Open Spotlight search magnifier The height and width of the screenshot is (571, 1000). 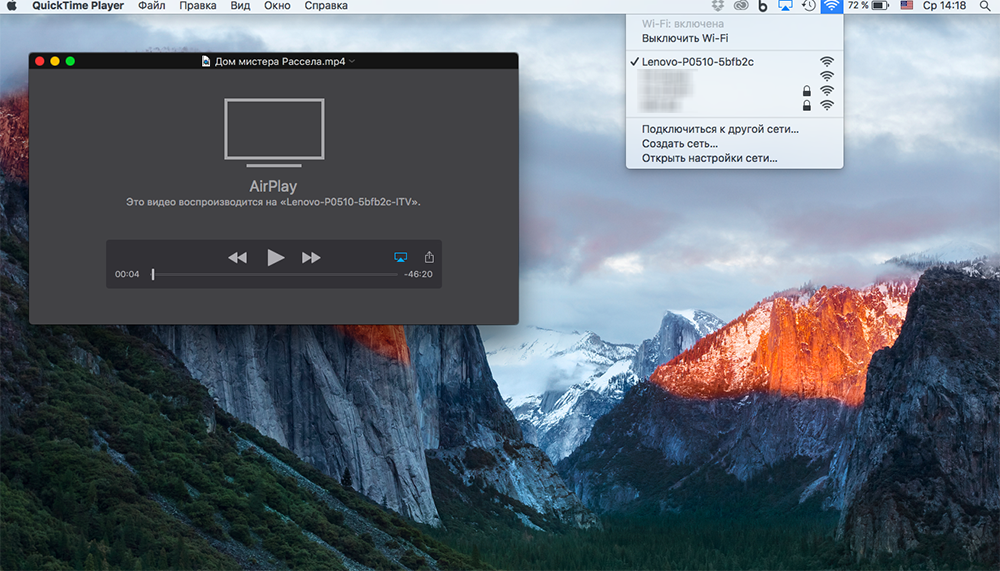tap(985, 6)
